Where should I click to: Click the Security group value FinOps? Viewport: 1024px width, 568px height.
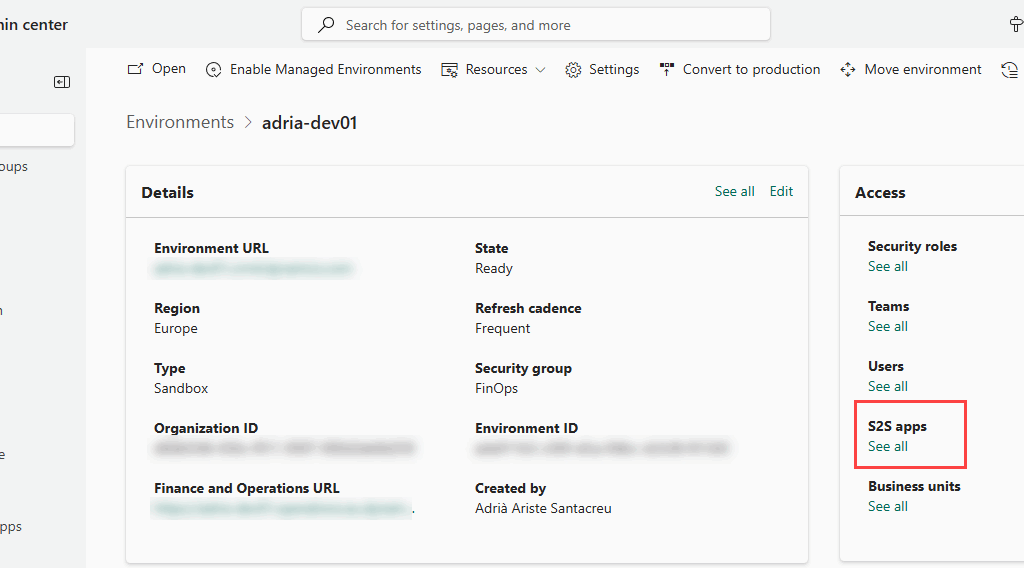click(496, 388)
